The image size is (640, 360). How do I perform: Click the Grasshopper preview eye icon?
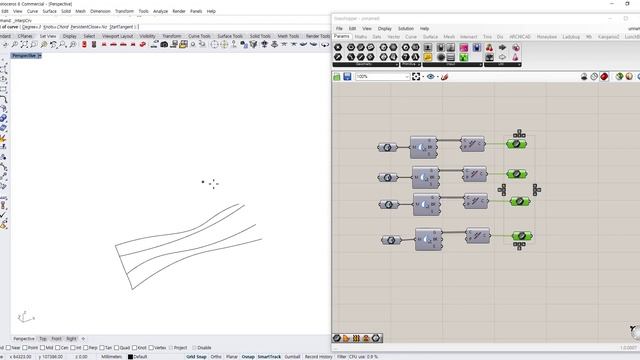pos(430,77)
